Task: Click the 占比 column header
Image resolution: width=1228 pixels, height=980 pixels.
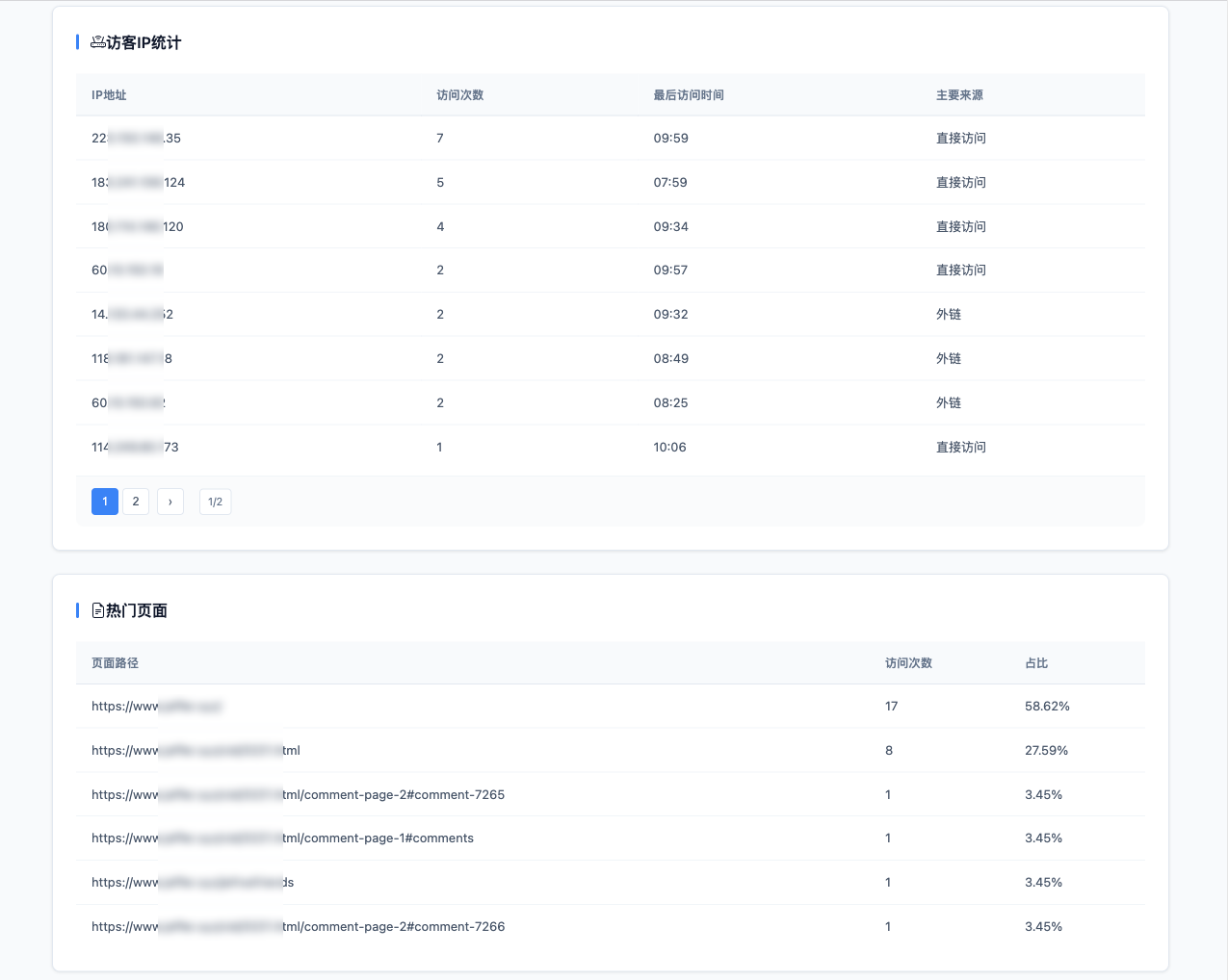Action: pos(1036,663)
